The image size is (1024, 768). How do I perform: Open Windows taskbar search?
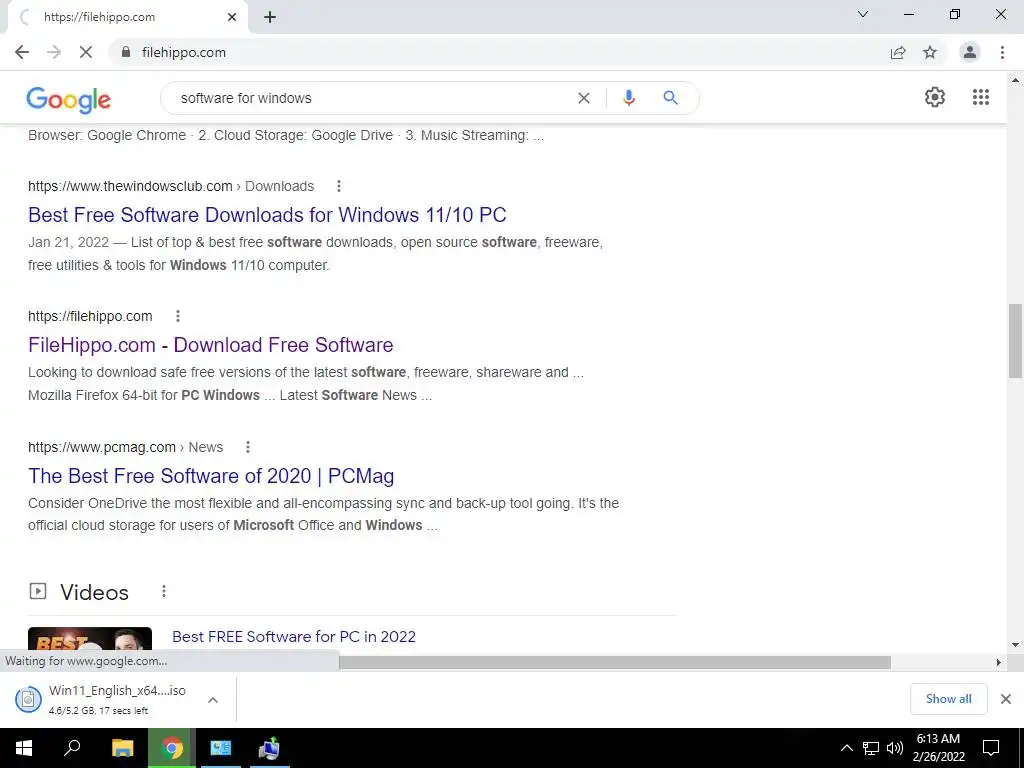click(72, 748)
